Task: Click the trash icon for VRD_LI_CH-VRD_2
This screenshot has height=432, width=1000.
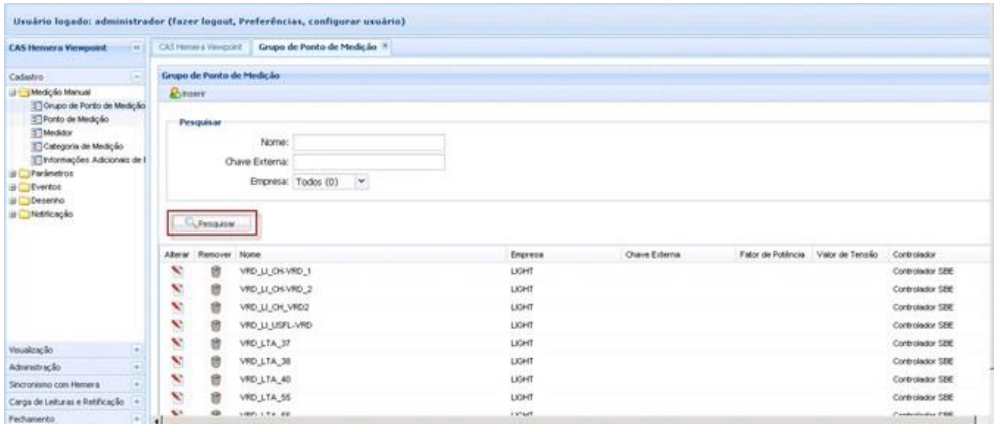Action: click(214, 289)
